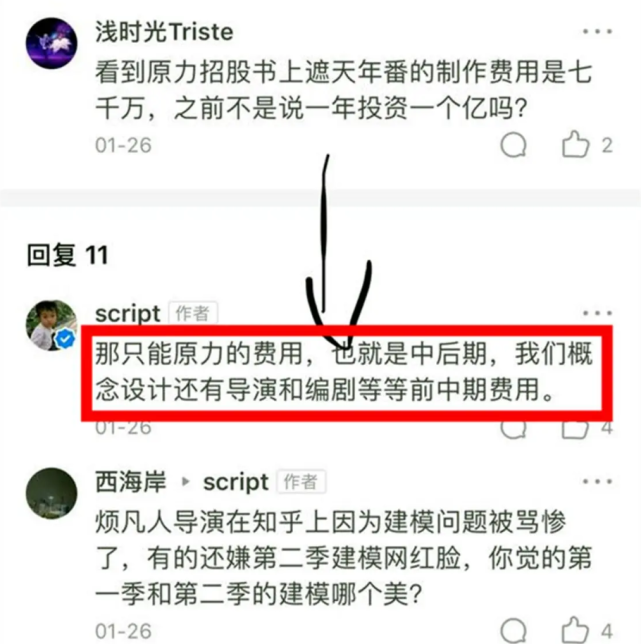
Task: Tap the comment text about 遮天年番制作费用
Action: pos(343,90)
